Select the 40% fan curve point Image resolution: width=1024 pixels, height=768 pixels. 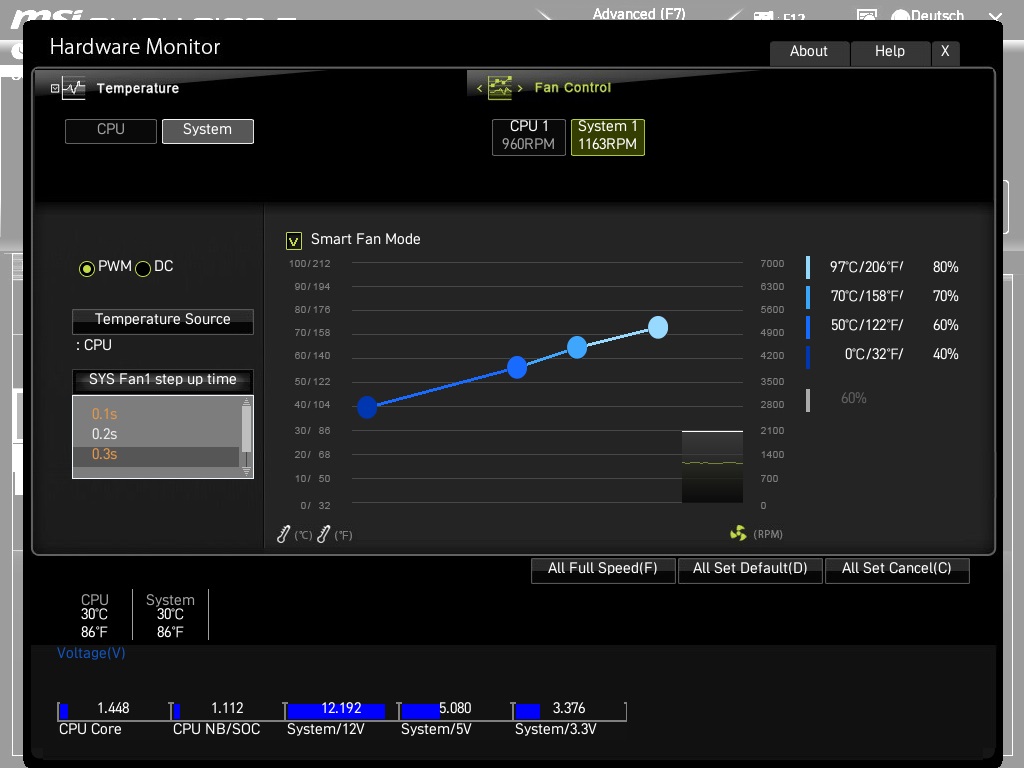(367, 407)
